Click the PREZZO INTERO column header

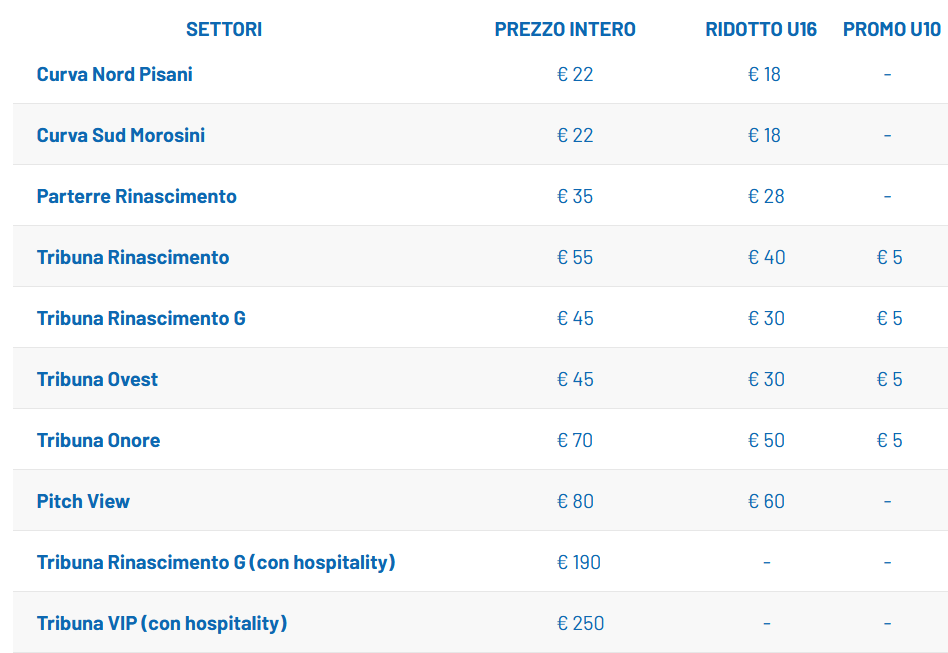point(565,29)
